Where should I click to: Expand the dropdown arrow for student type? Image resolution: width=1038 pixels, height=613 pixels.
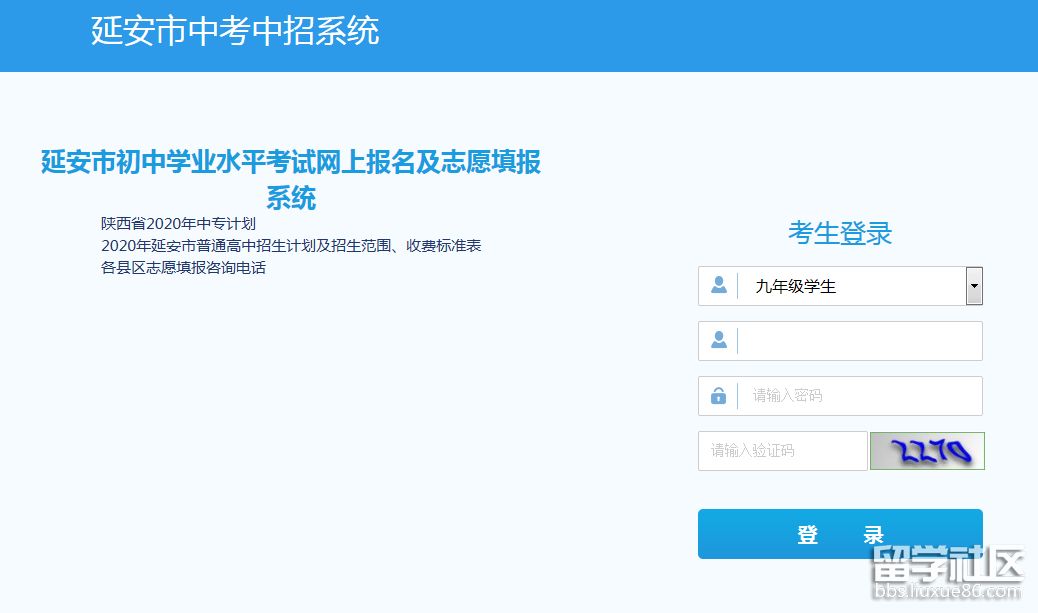(x=974, y=286)
